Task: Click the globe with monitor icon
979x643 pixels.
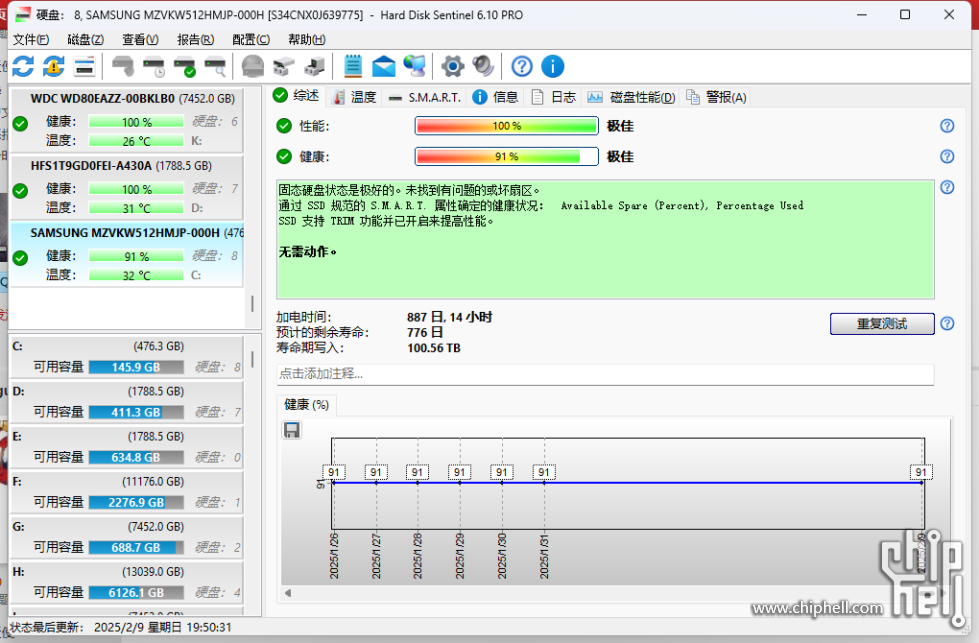Action: 415,66
